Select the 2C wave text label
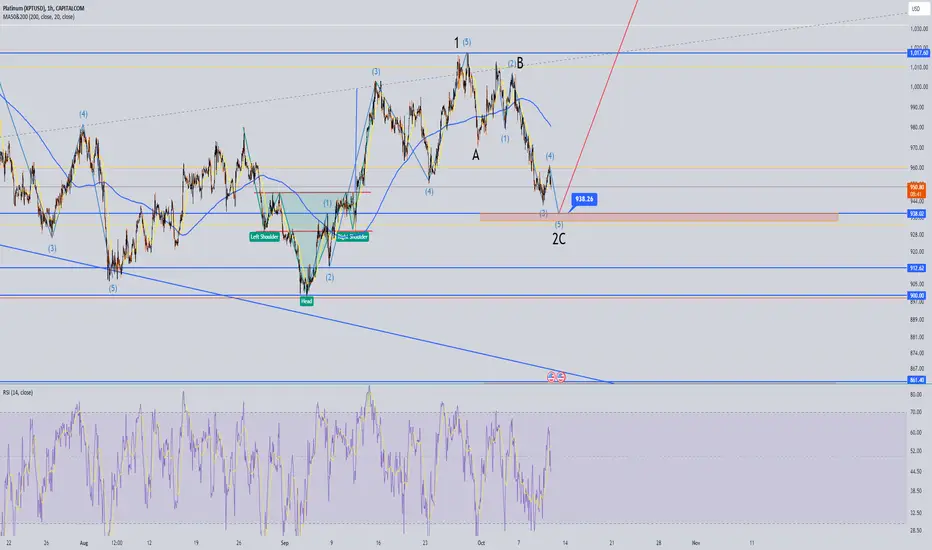Screen dimensions: 932x550 point(559,239)
